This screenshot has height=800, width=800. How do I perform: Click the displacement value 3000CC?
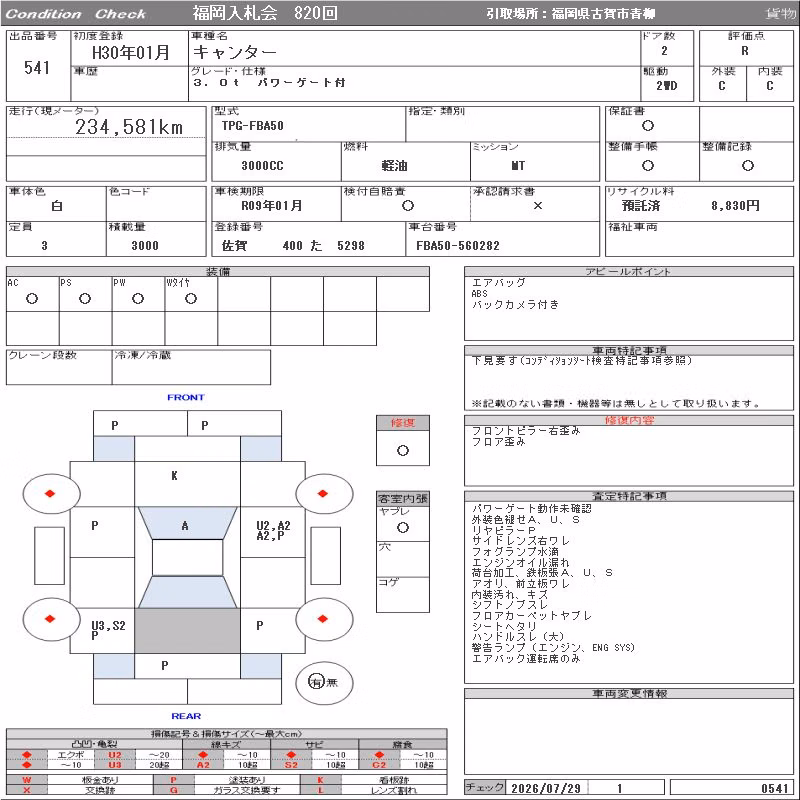(262, 166)
